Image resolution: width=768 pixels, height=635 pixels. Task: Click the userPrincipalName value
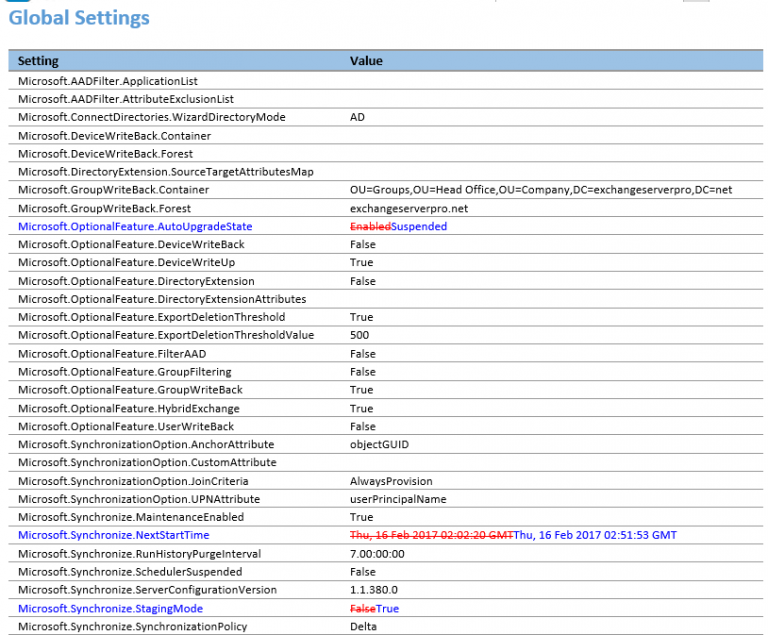pyautogui.click(x=398, y=499)
